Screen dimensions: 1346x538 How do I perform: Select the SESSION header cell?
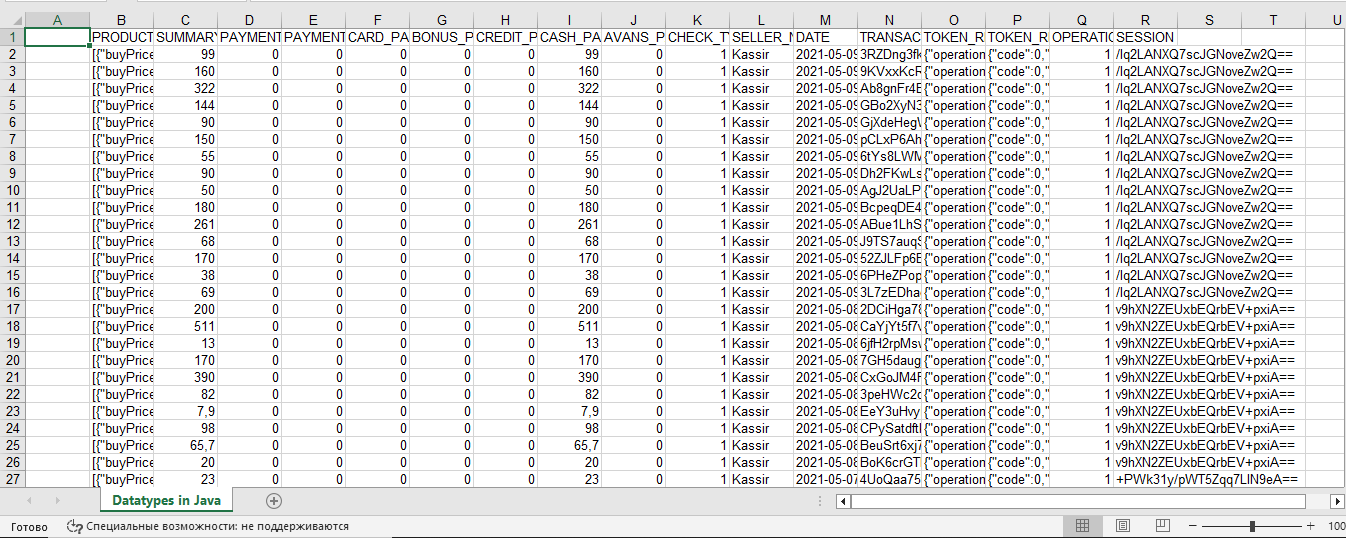pos(1145,37)
